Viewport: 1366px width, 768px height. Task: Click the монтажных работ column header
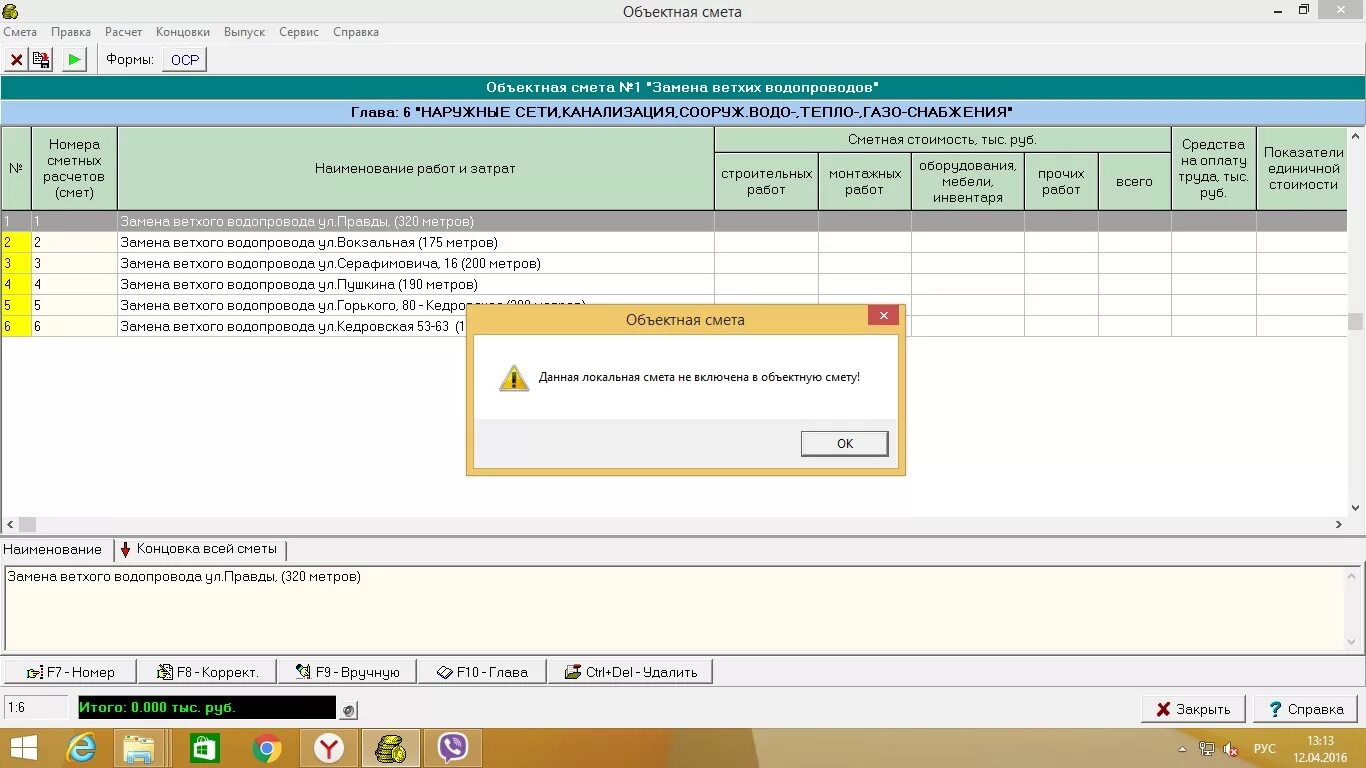[x=864, y=181]
